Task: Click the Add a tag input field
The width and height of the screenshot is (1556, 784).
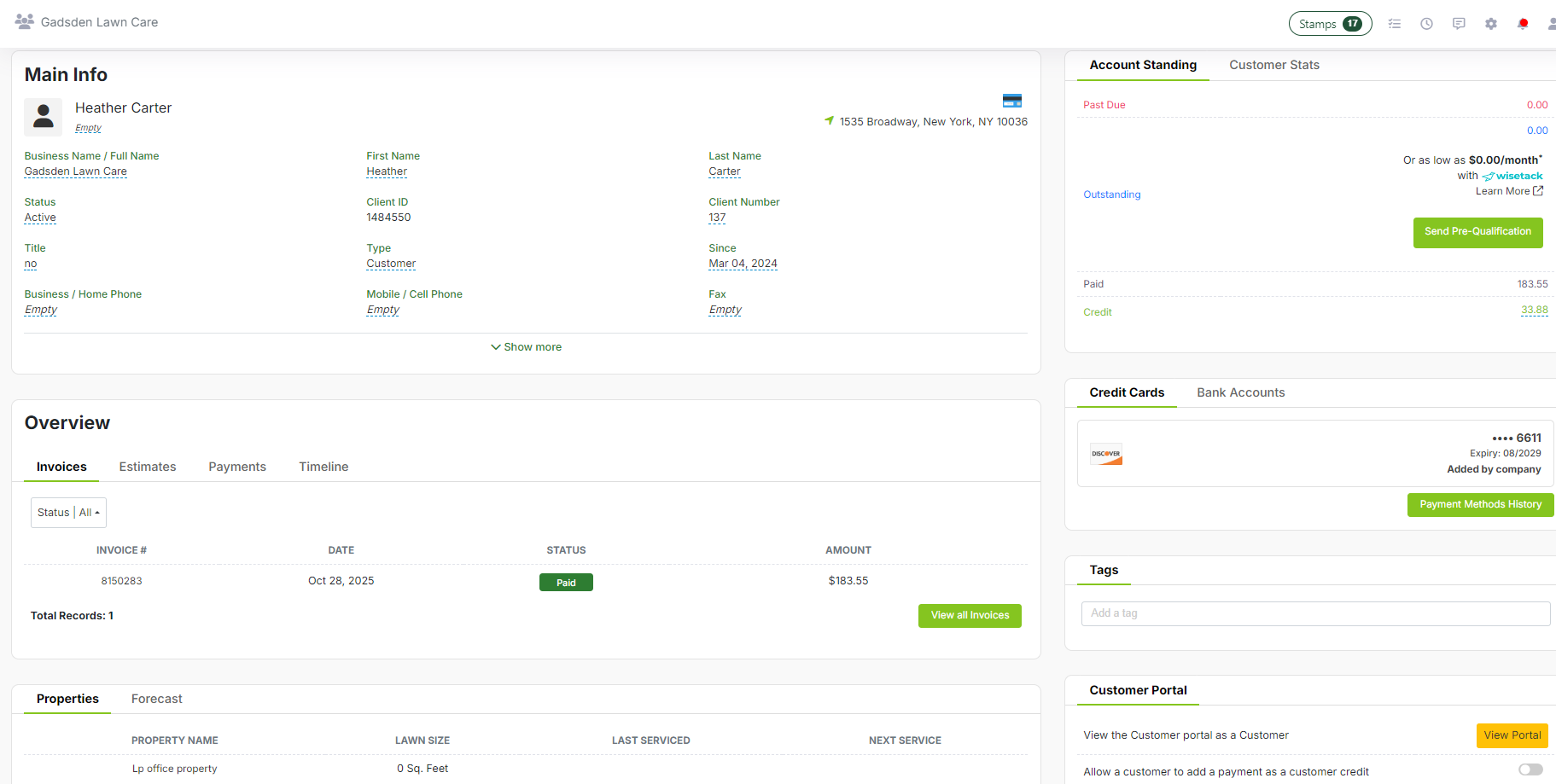Action: [x=1315, y=613]
